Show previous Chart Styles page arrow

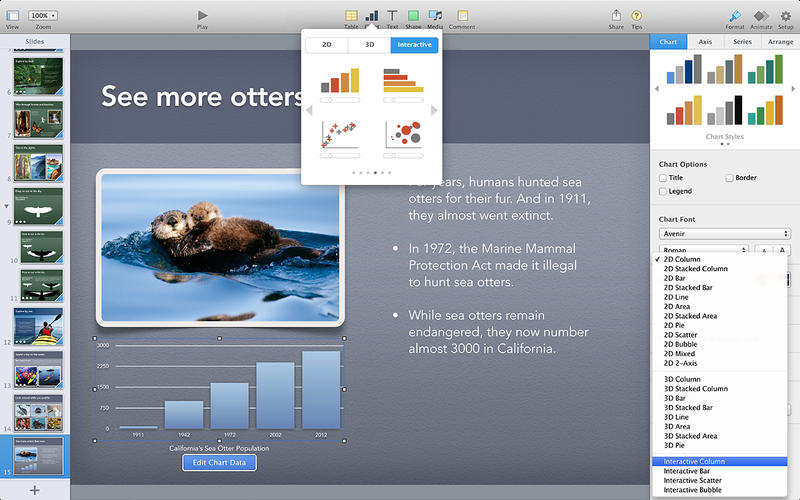coord(657,89)
